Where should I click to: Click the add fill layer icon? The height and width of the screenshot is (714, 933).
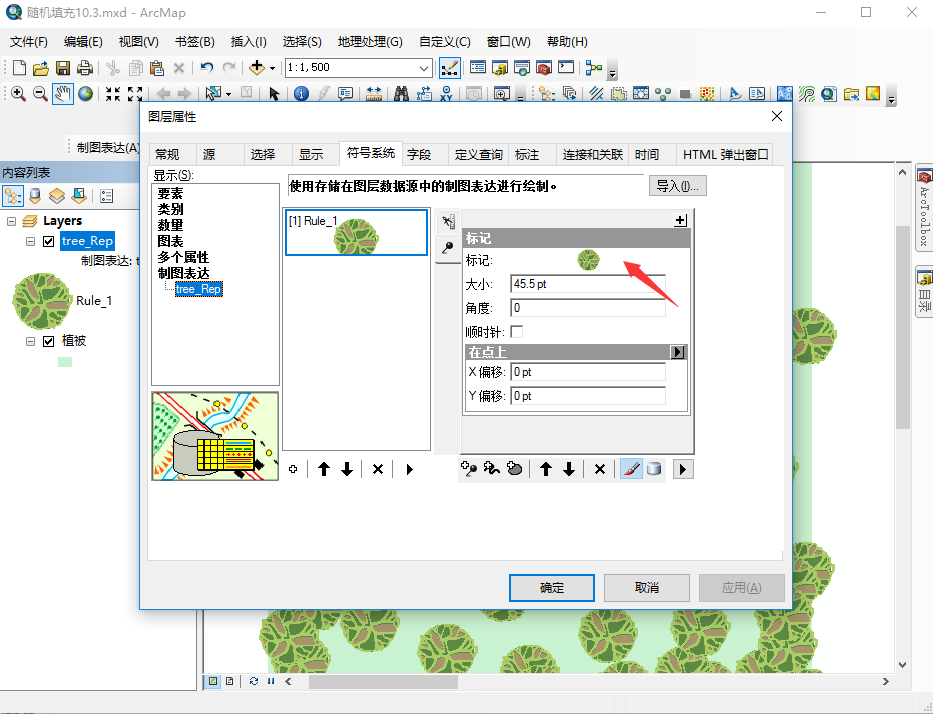(514, 469)
